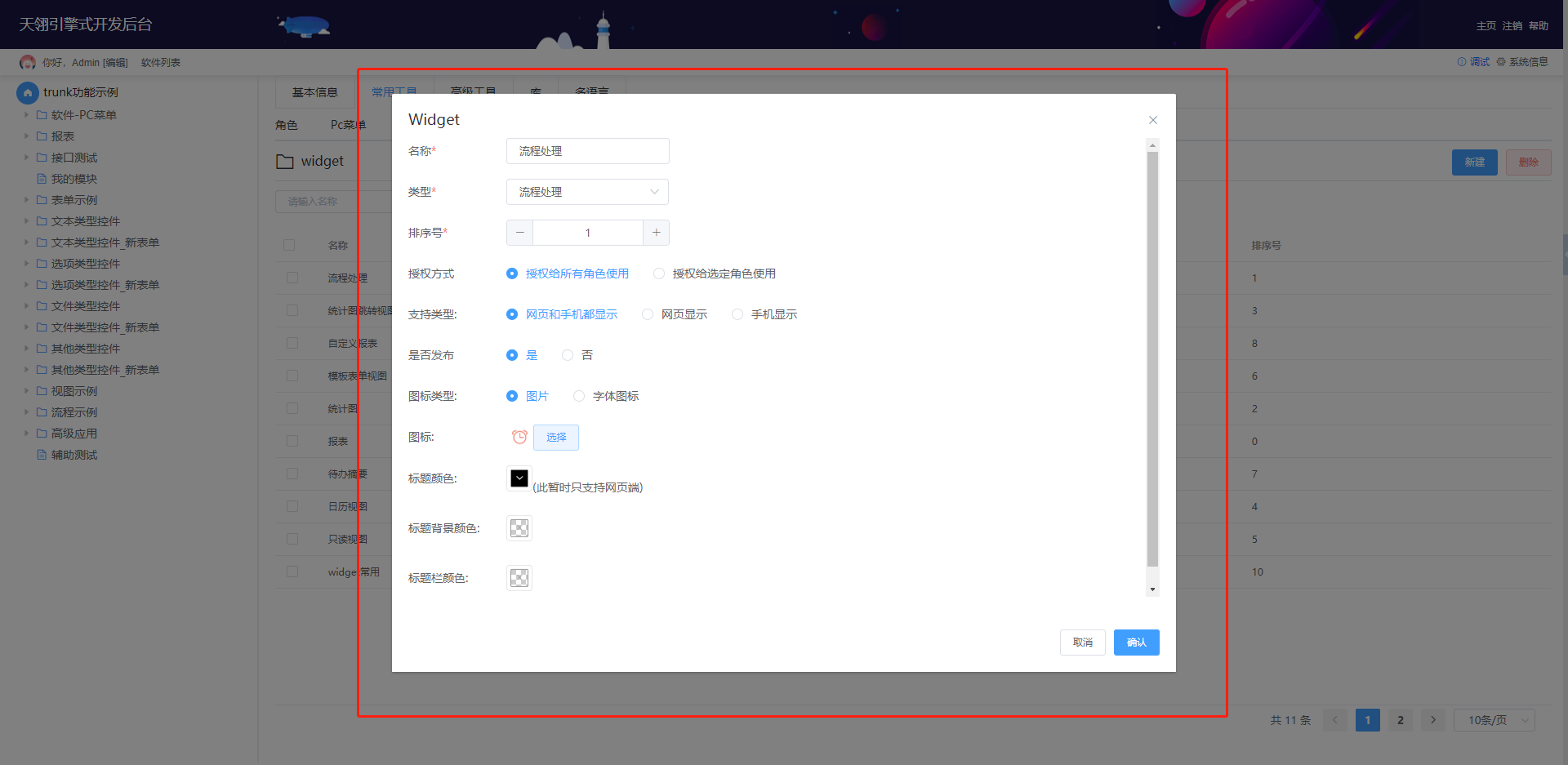Close the Widget dialog with X icon
Screen dimensions: 1568x765
1152,120
